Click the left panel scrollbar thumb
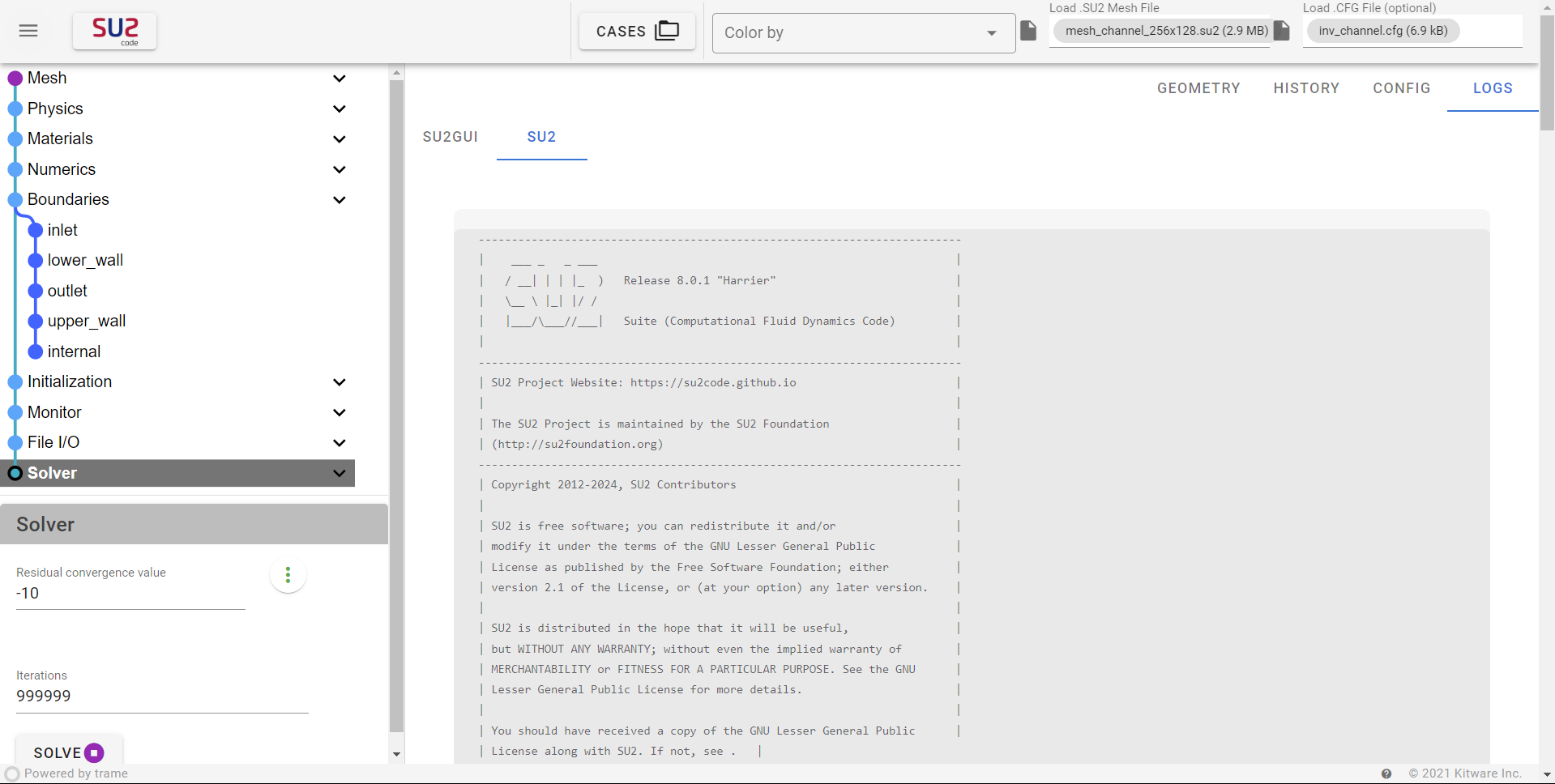This screenshot has height=784, width=1555. pyautogui.click(x=396, y=405)
